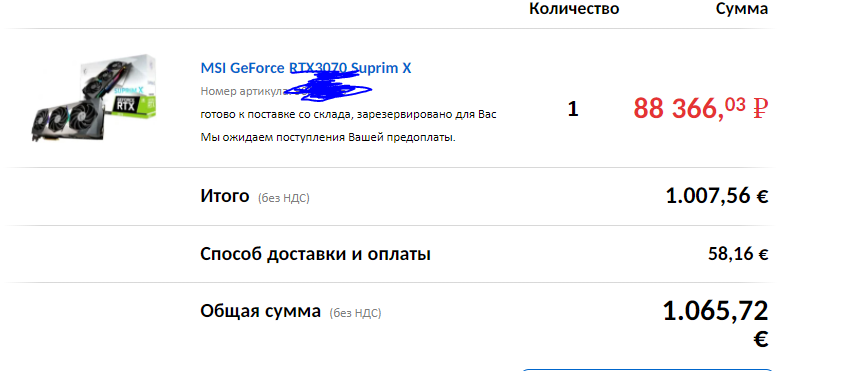Click the Номер артикула text
852x371 pixels.
click(x=243, y=91)
